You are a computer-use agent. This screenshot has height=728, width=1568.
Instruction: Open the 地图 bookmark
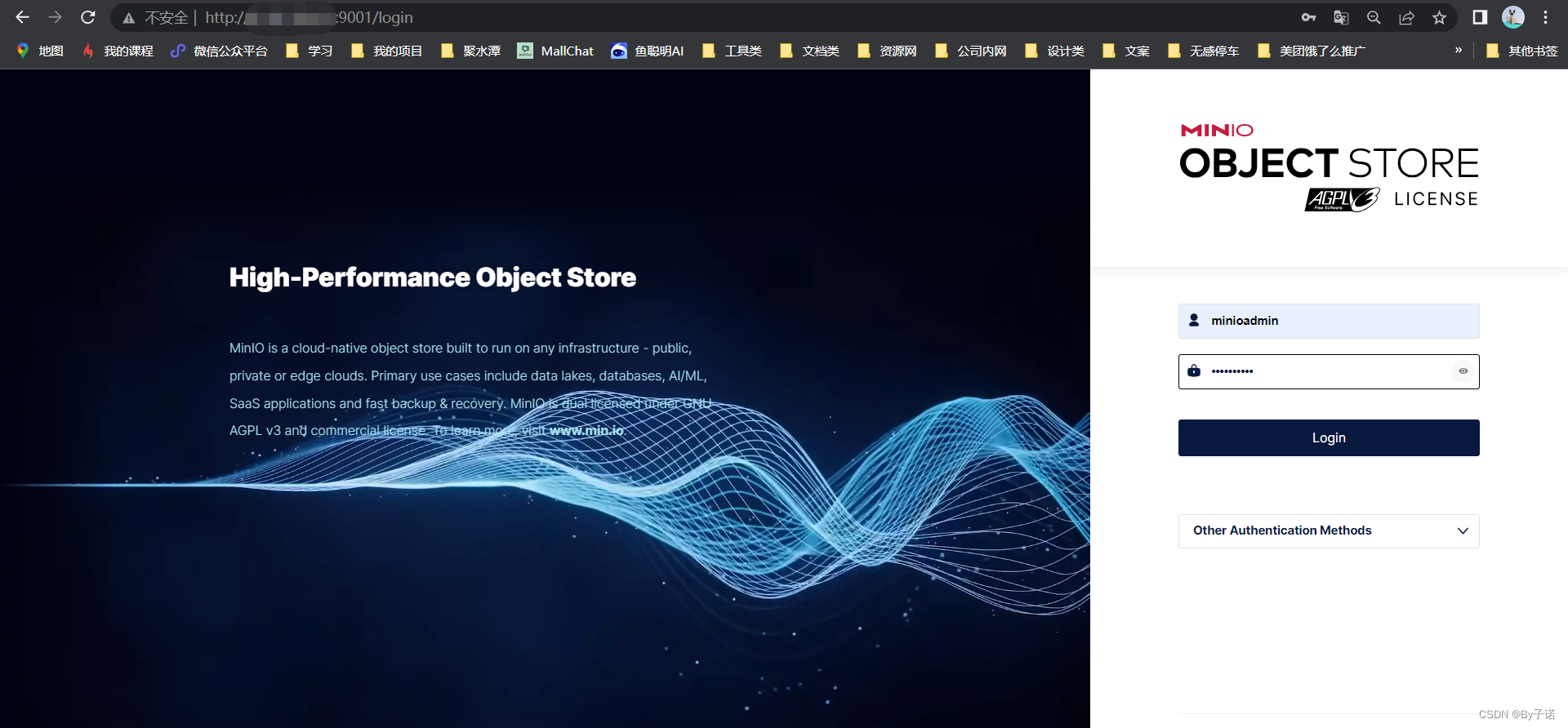point(40,51)
